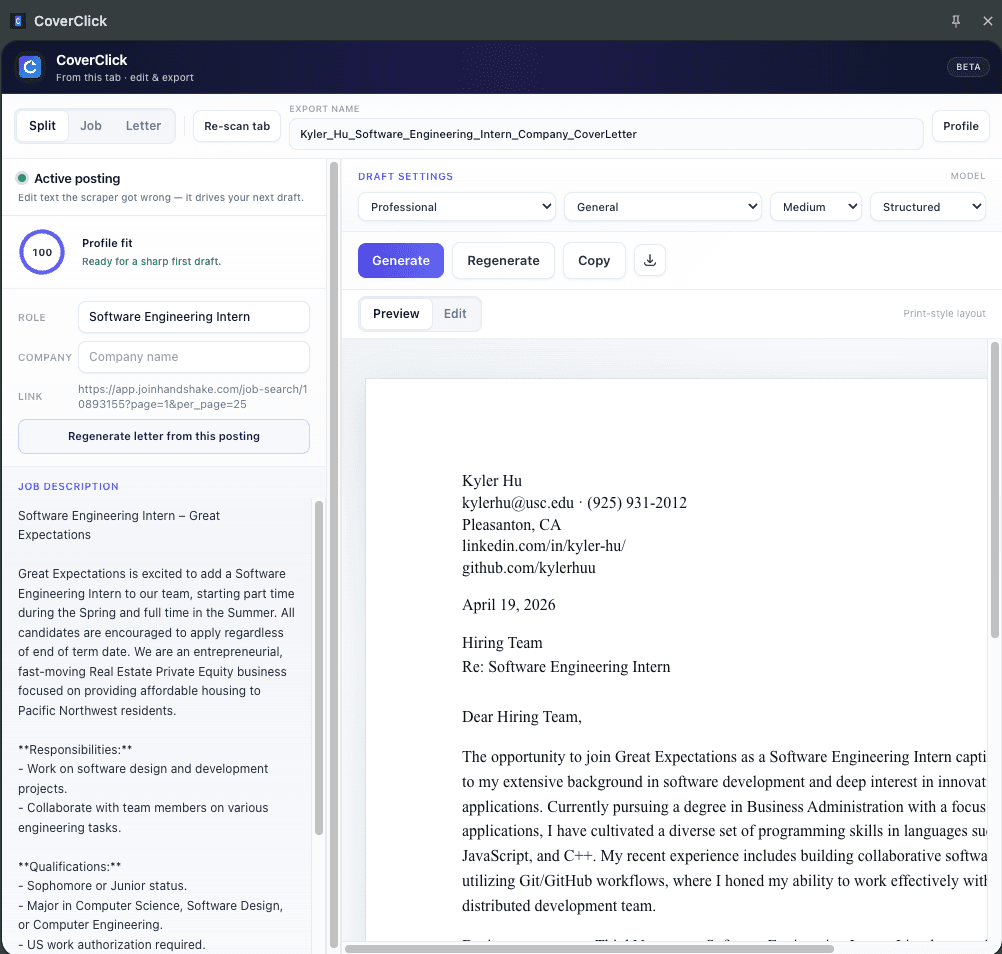Click 'github.com/kylerhuu' in letter
The height and width of the screenshot is (954, 1002).
point(528,567)
